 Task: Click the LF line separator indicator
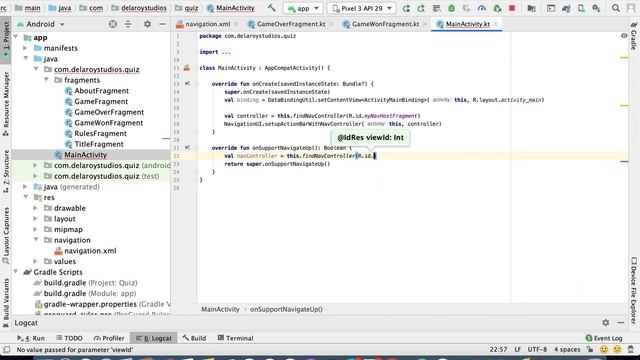pos(518,349)
